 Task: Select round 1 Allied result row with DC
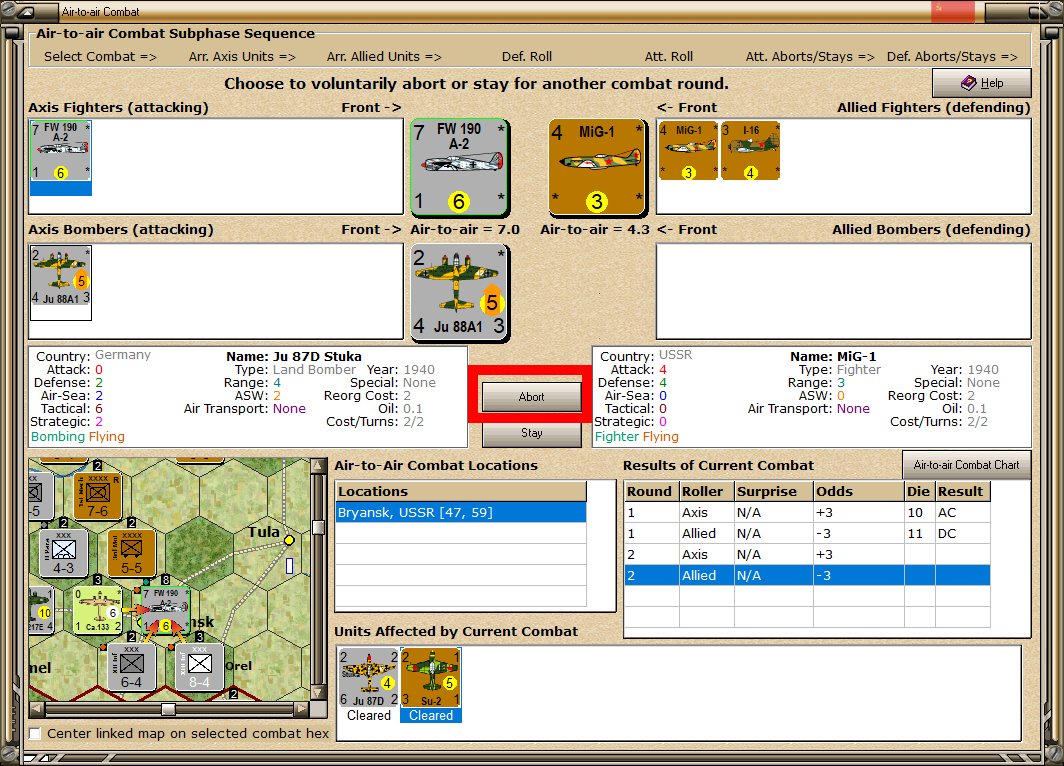tap(807, 533)
